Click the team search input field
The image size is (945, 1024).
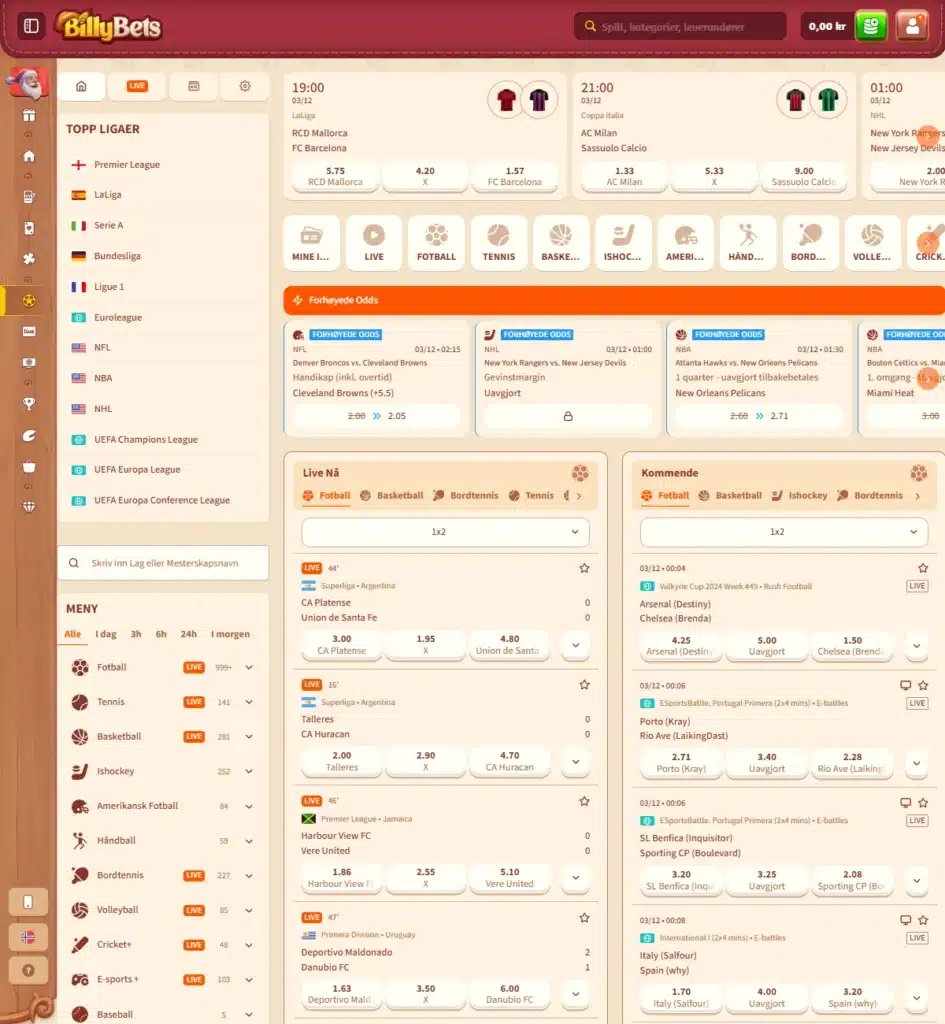163,563
